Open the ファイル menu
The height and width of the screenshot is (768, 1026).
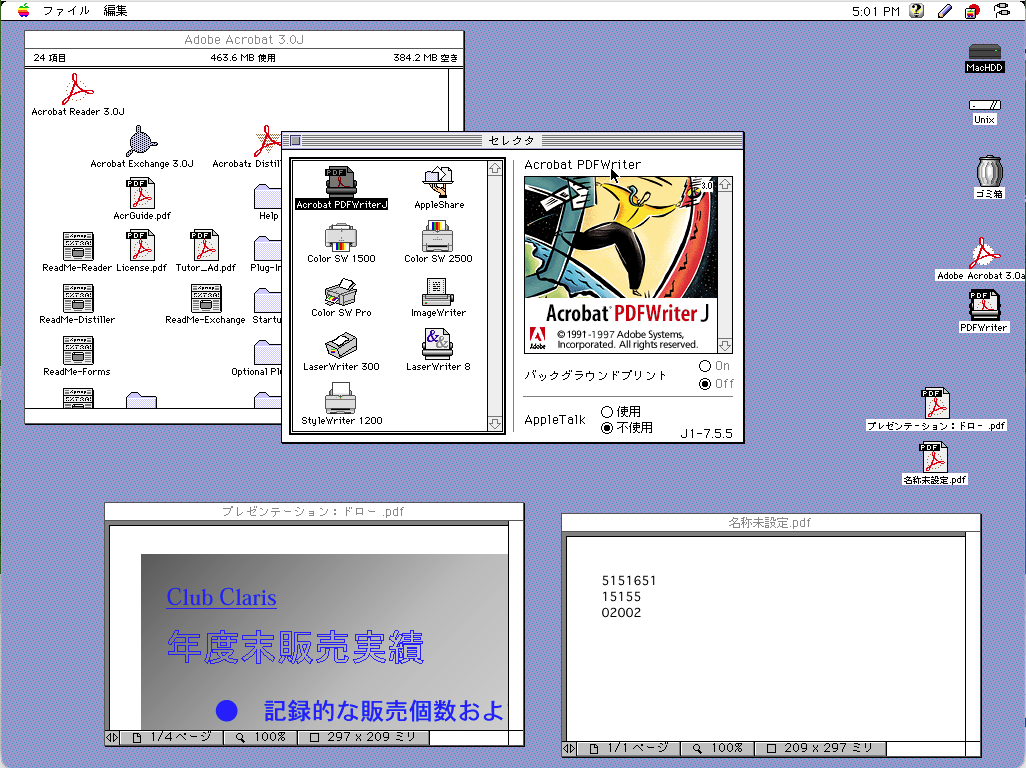click(66, 10)
